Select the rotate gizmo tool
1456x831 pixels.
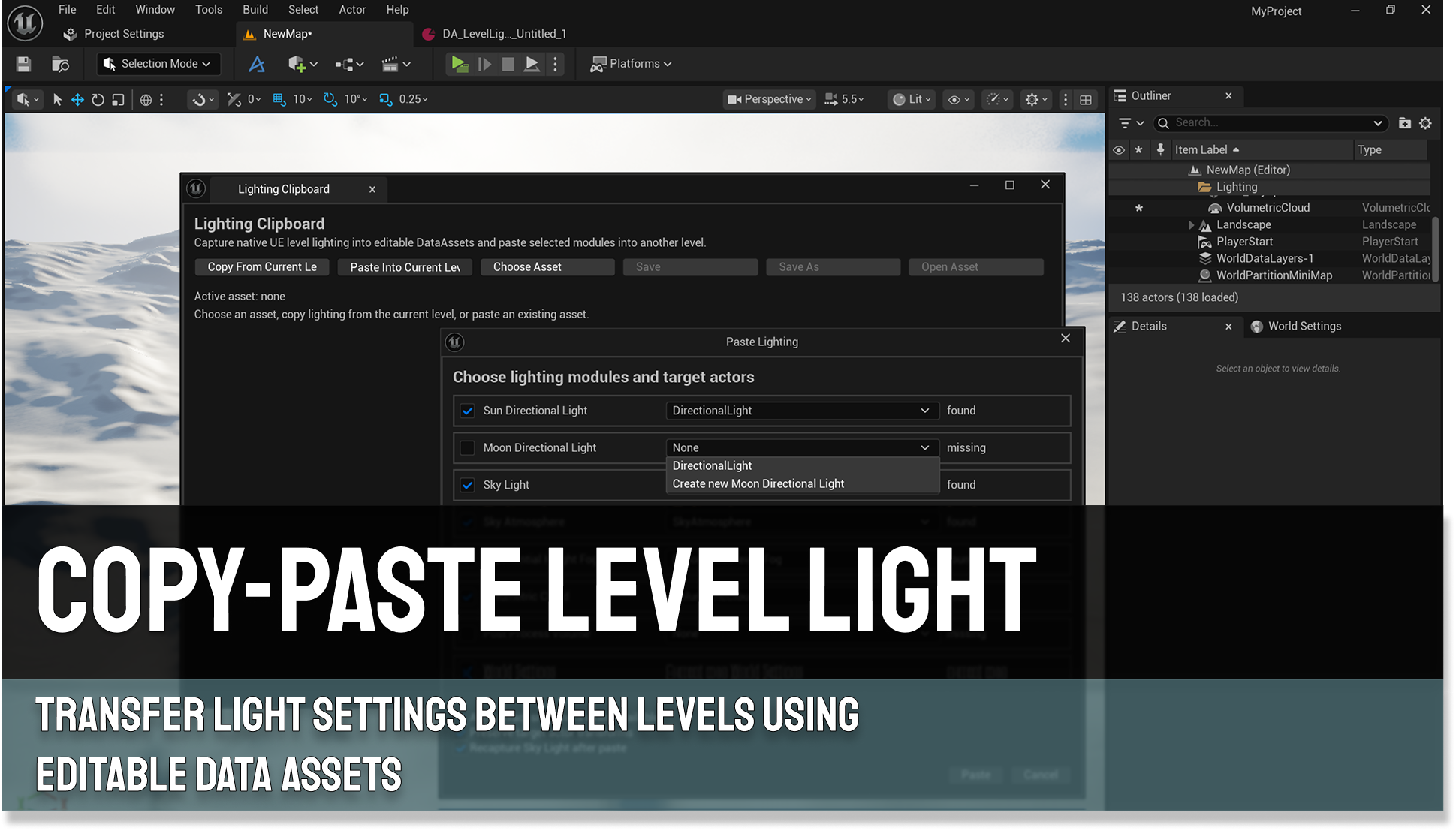pos(98,99)
